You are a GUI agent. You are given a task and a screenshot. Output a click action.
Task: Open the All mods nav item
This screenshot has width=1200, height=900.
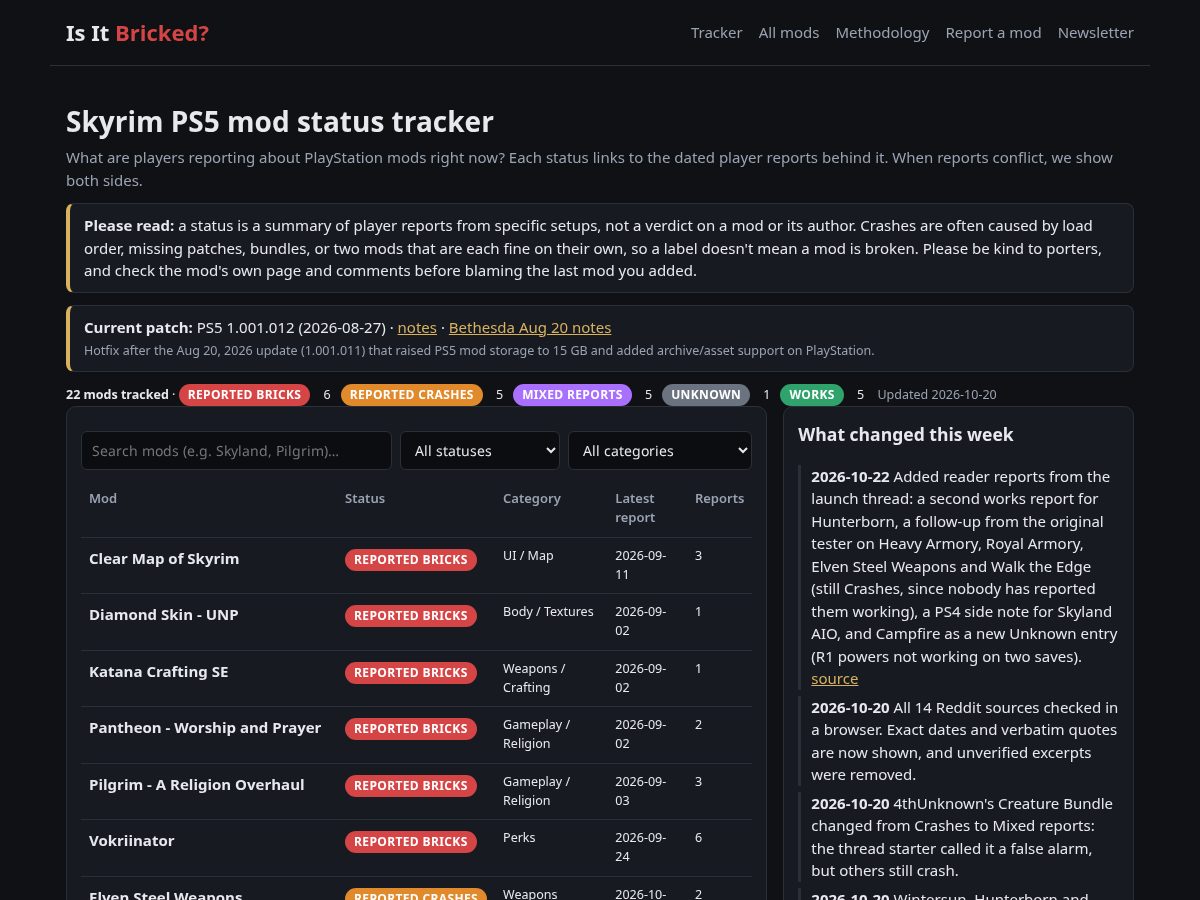pos(789,33)
